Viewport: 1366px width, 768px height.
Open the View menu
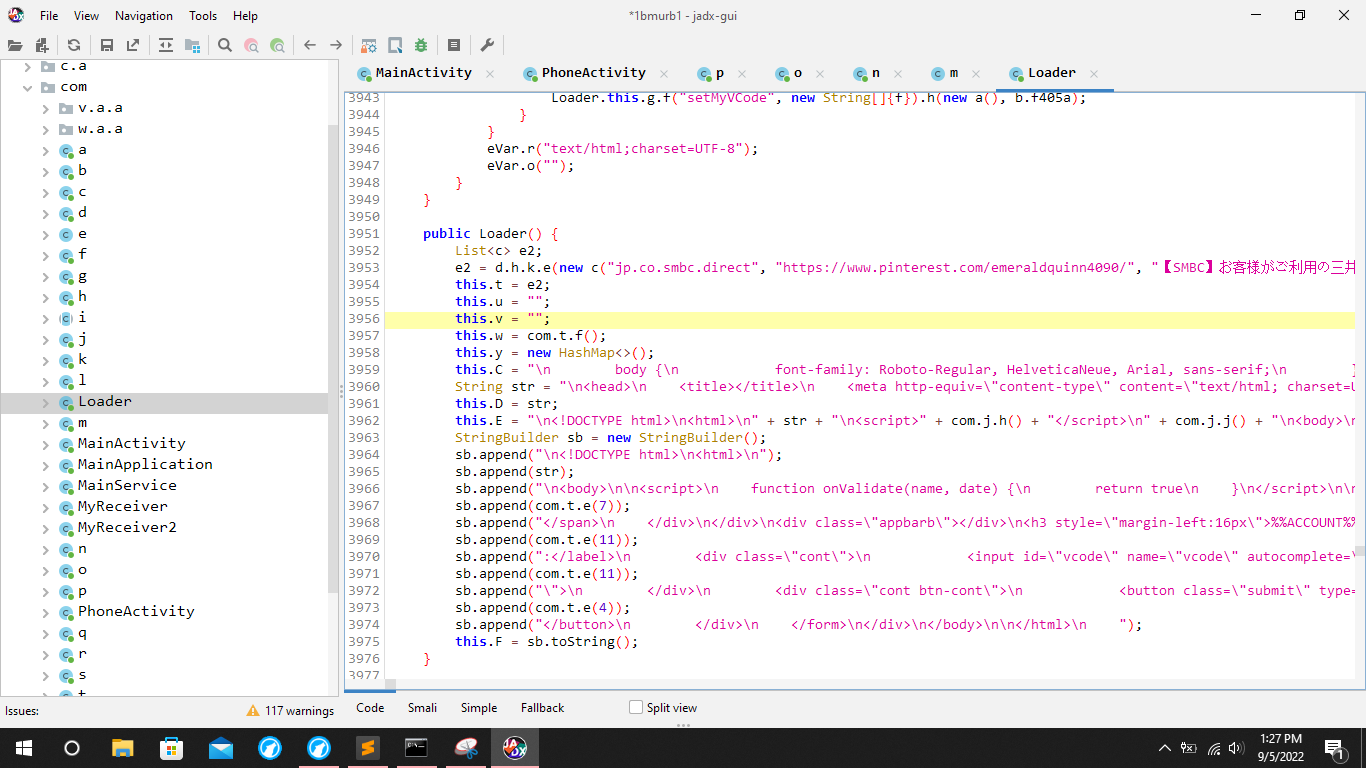87,16
